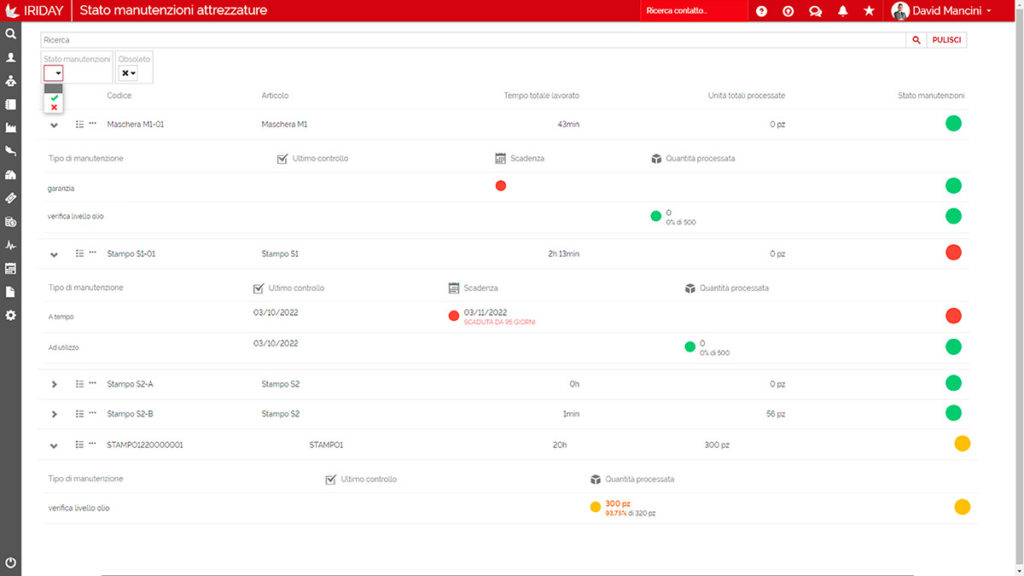Open the favorites star icon

869,11
